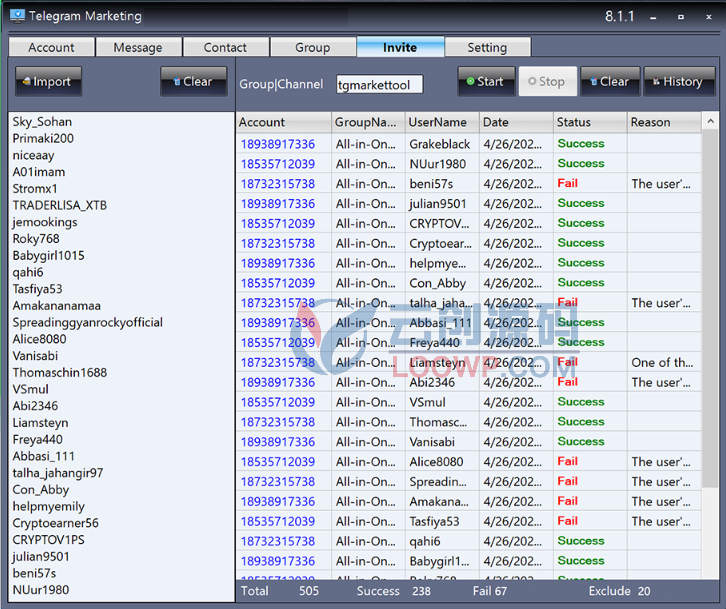Clear the invite results table

610,82
